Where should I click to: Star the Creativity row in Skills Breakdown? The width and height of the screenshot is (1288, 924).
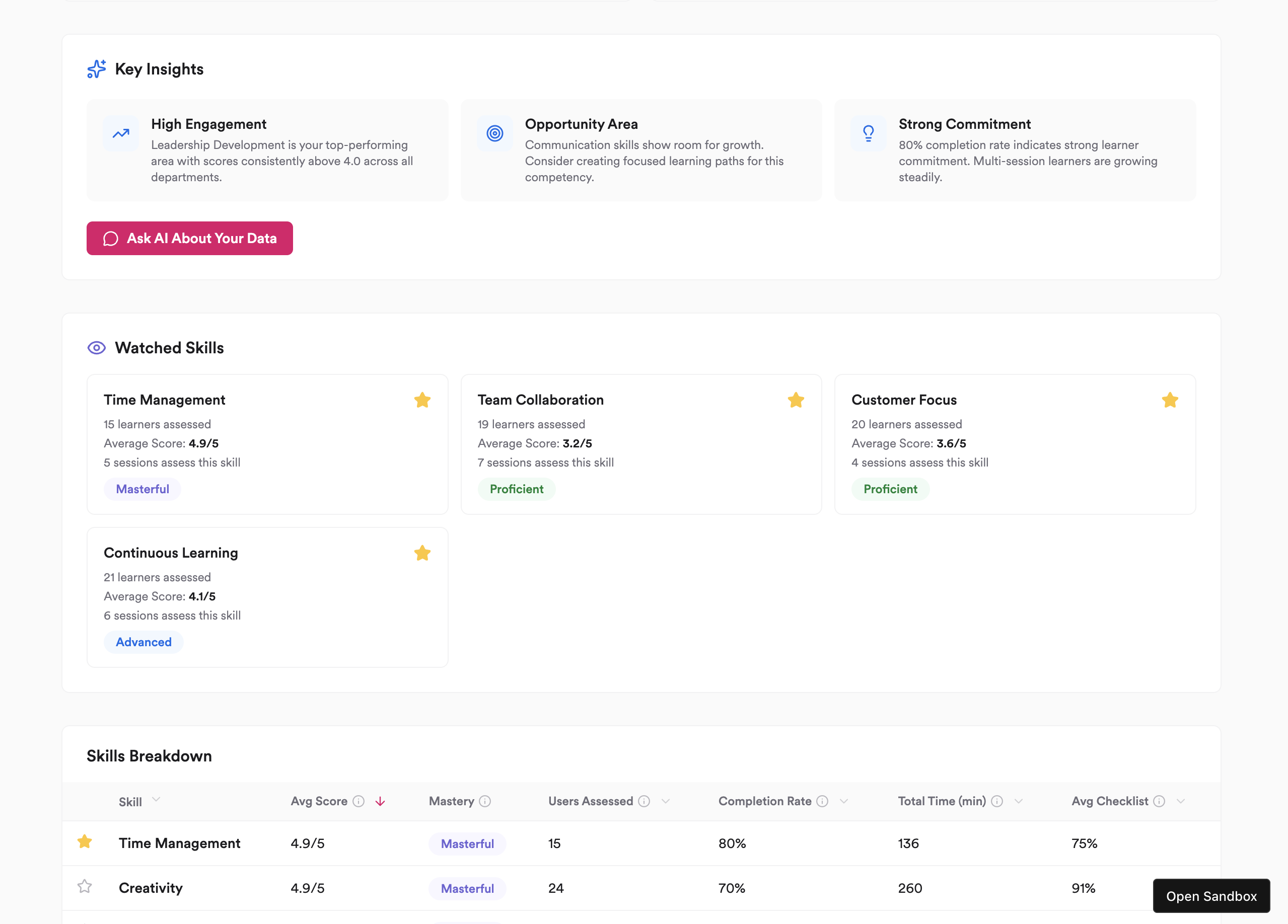[85, 887]
